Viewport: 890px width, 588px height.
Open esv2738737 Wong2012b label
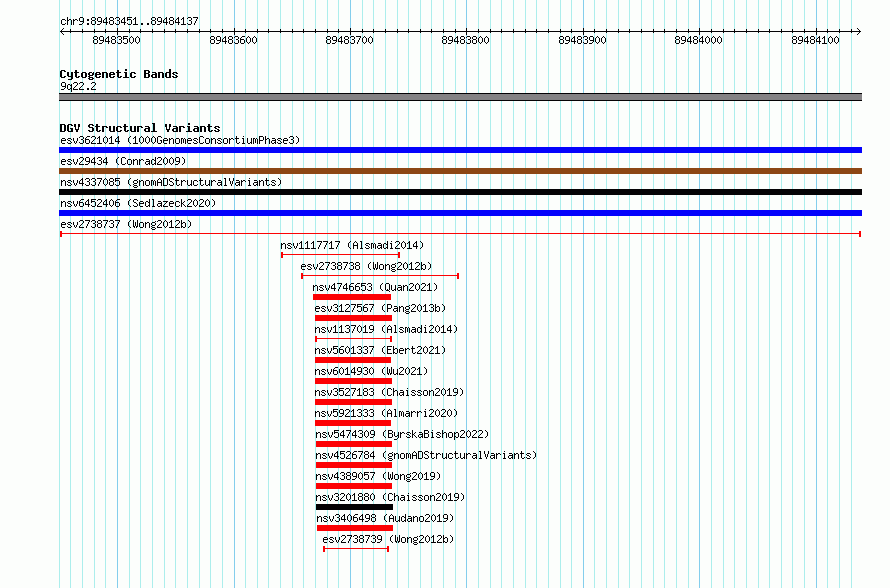coord(126,224)
